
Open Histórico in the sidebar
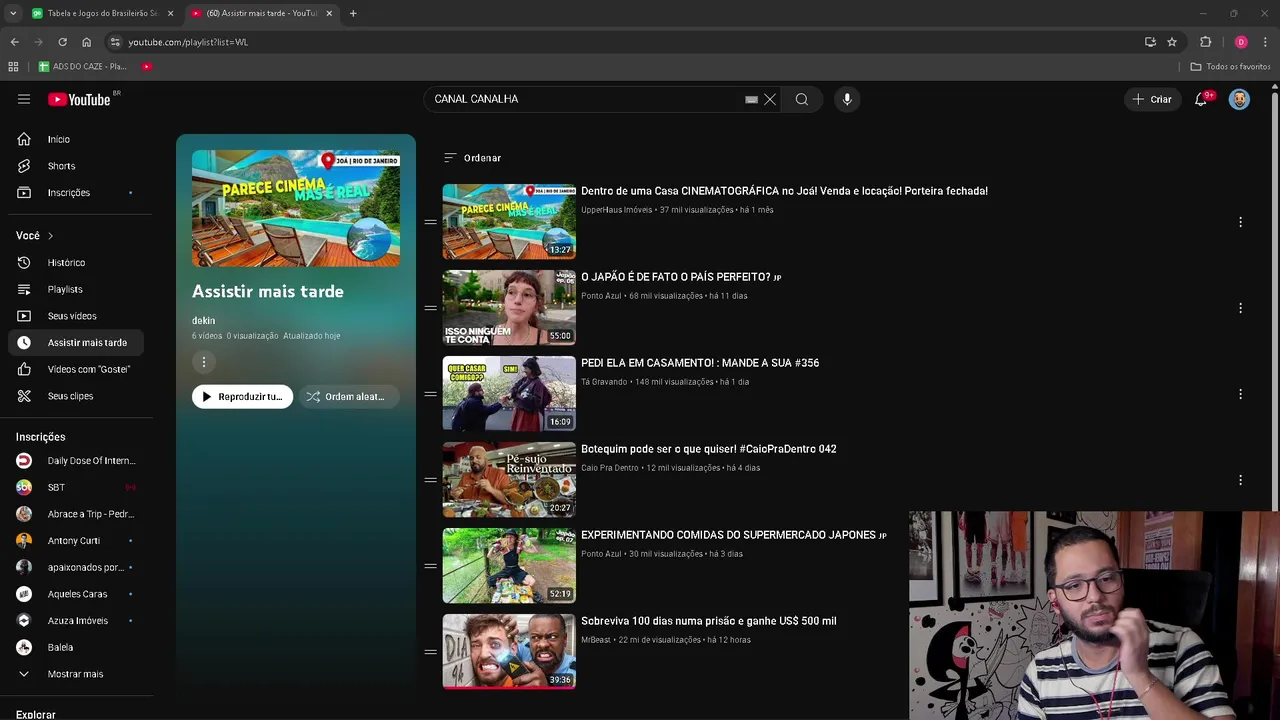click(x=76, y=262)
